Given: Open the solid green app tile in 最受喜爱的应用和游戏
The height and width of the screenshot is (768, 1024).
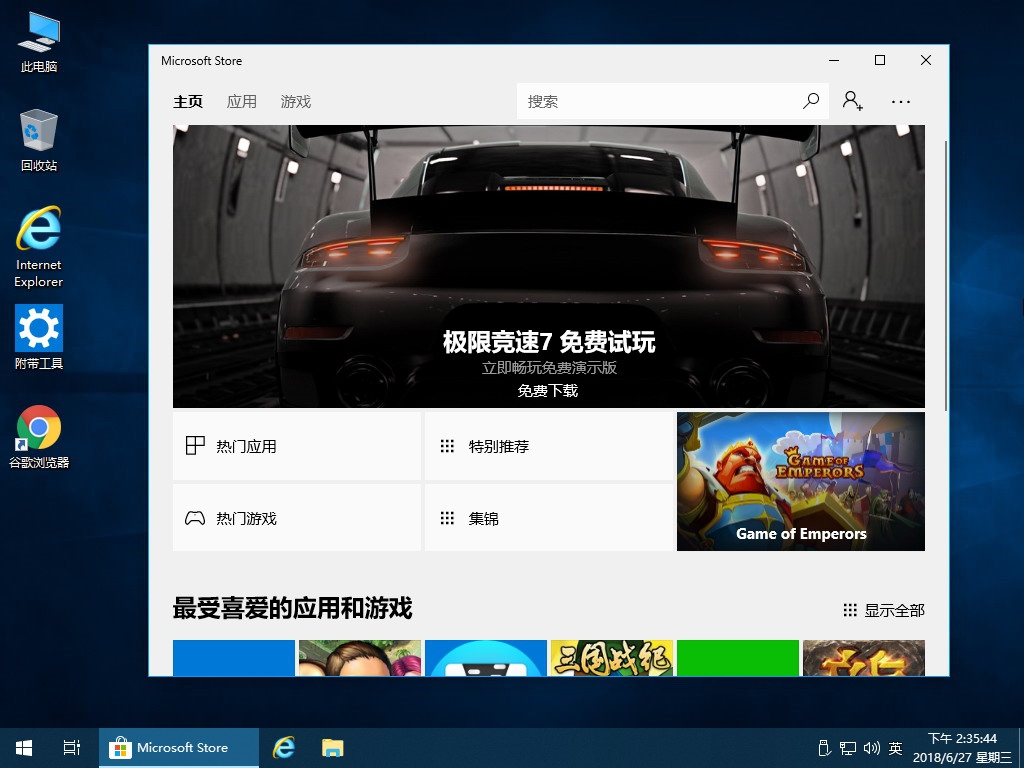Looking at the screenshot, I should [x=738, y=658].
